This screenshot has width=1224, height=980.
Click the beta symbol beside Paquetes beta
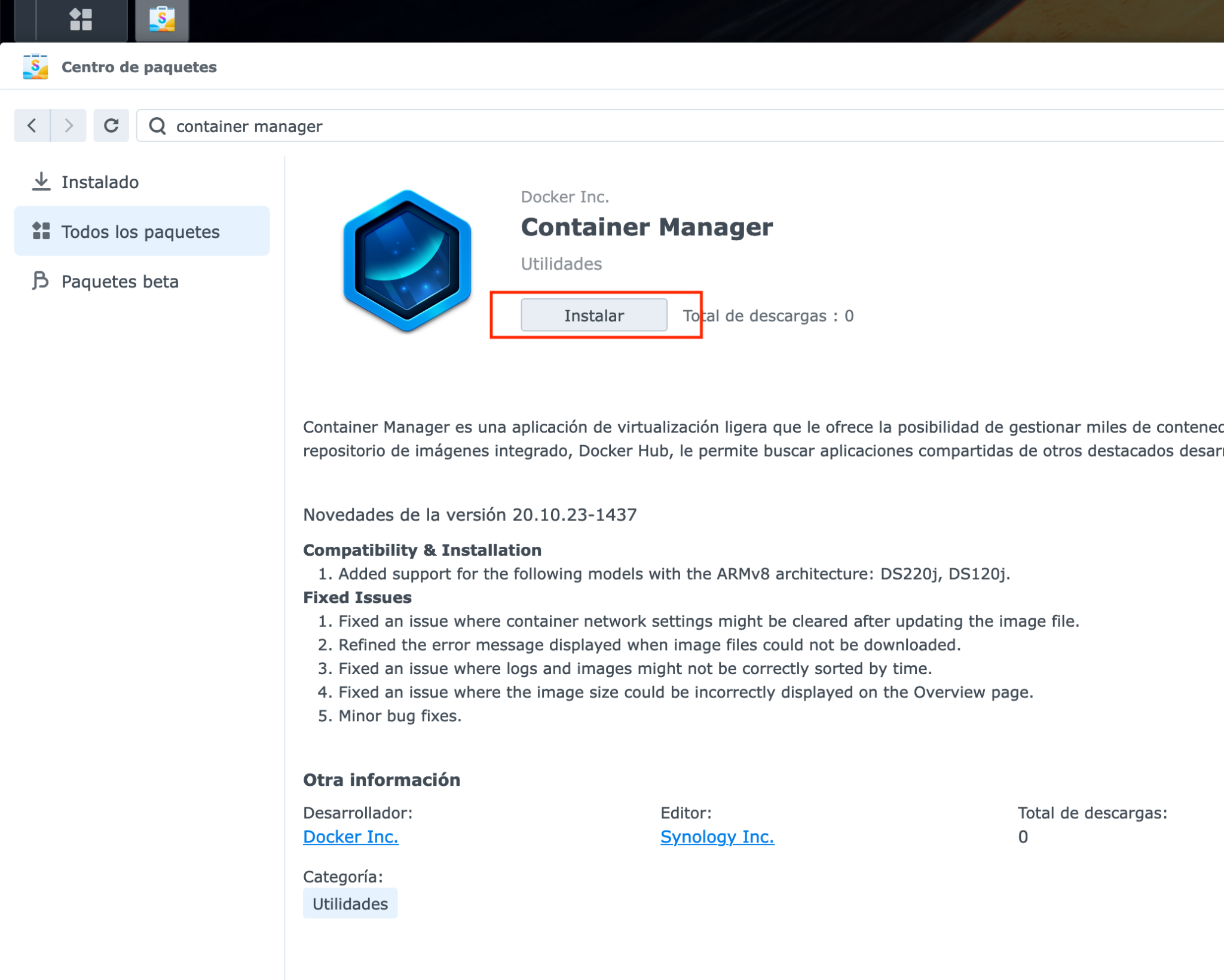pos(40,280)
